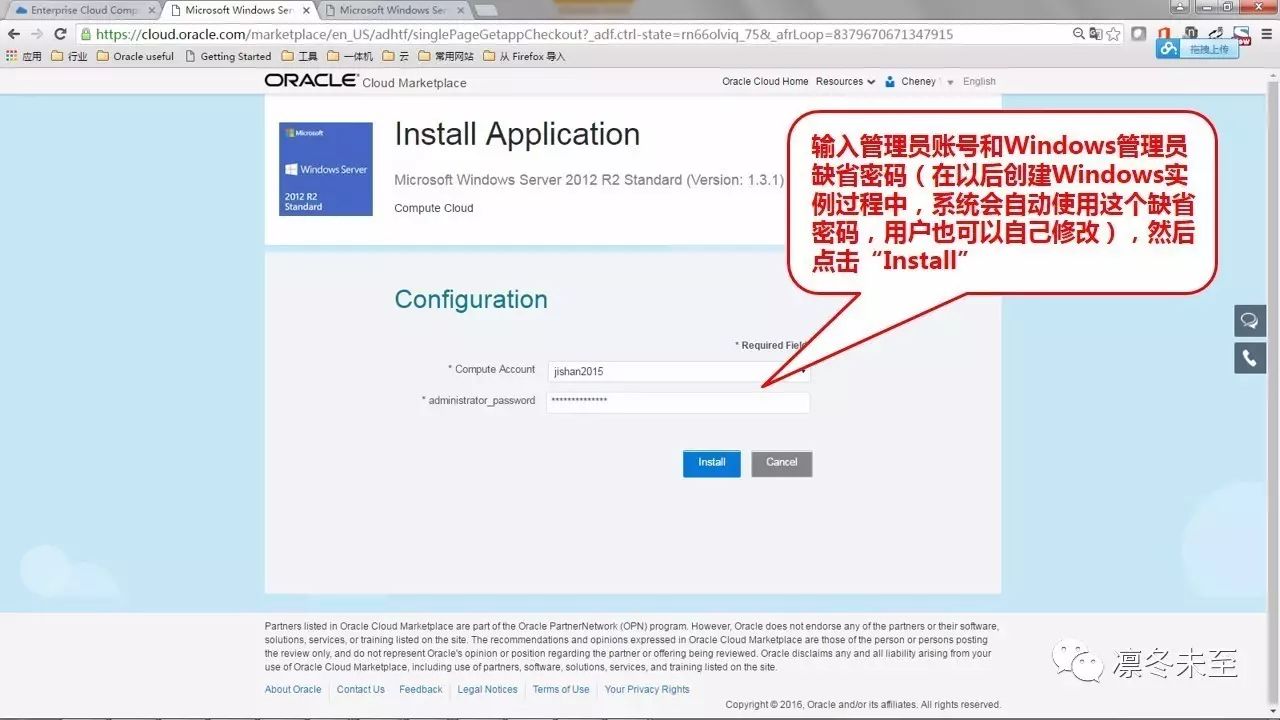
Task: Click the Install button
Action: click(x=712, y=463)
